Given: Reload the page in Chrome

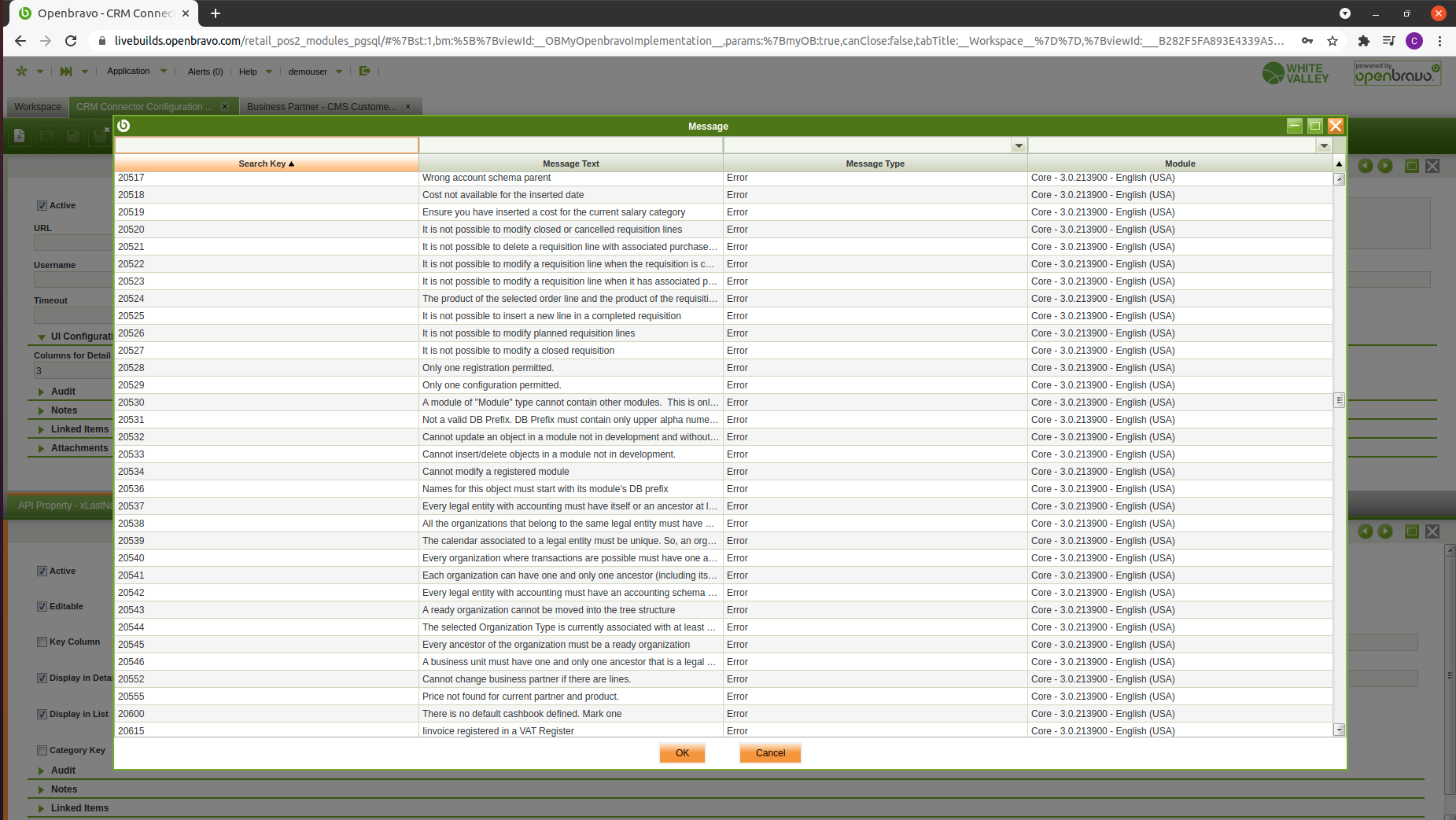Looking at the screenshot, I should click(71, 41).
